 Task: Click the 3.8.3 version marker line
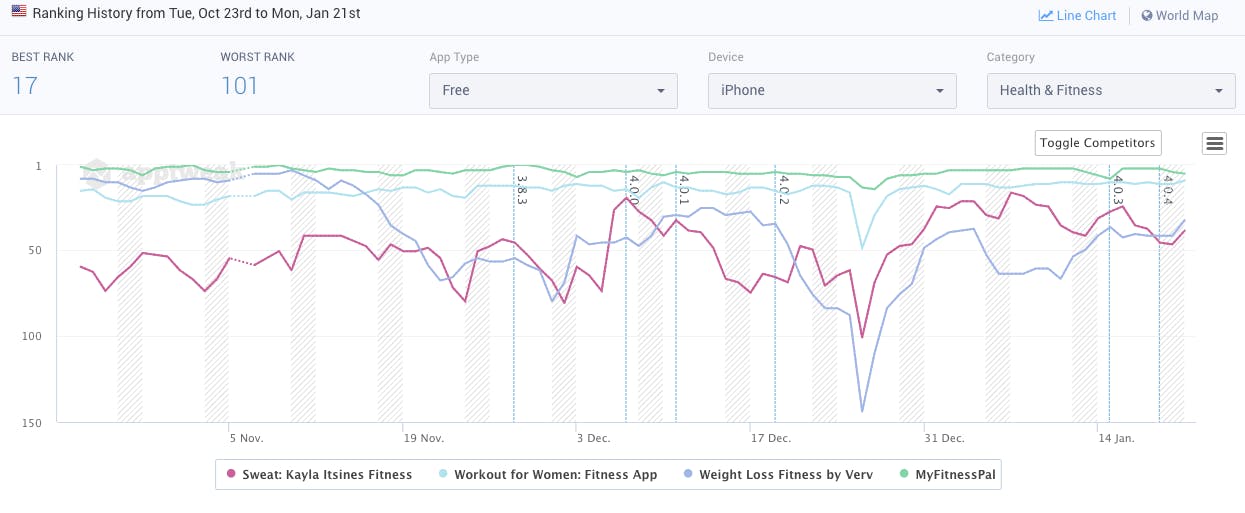(x=514, y=300)
